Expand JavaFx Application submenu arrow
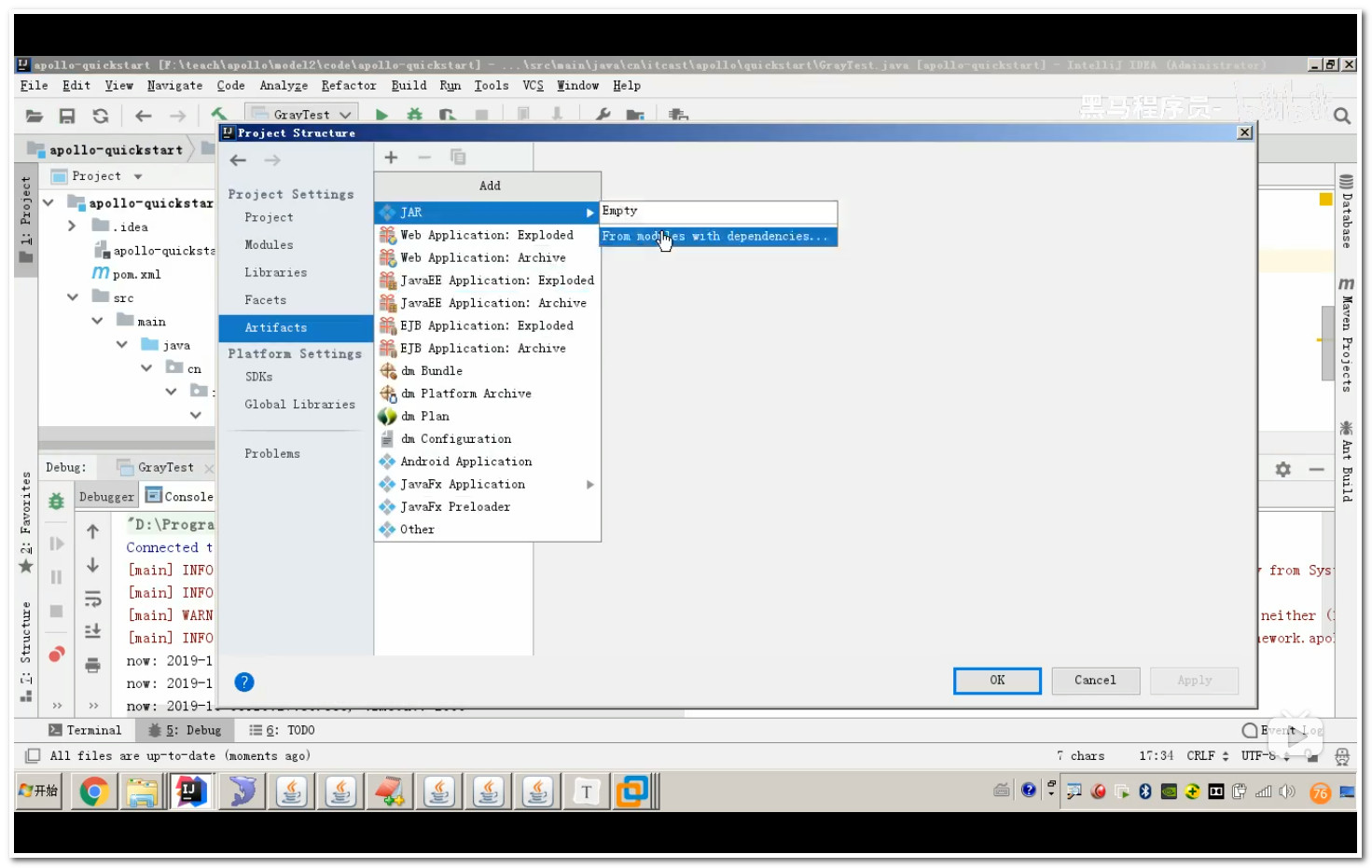The width and height of the screenshot is (1372, 868). click(589, 485)
